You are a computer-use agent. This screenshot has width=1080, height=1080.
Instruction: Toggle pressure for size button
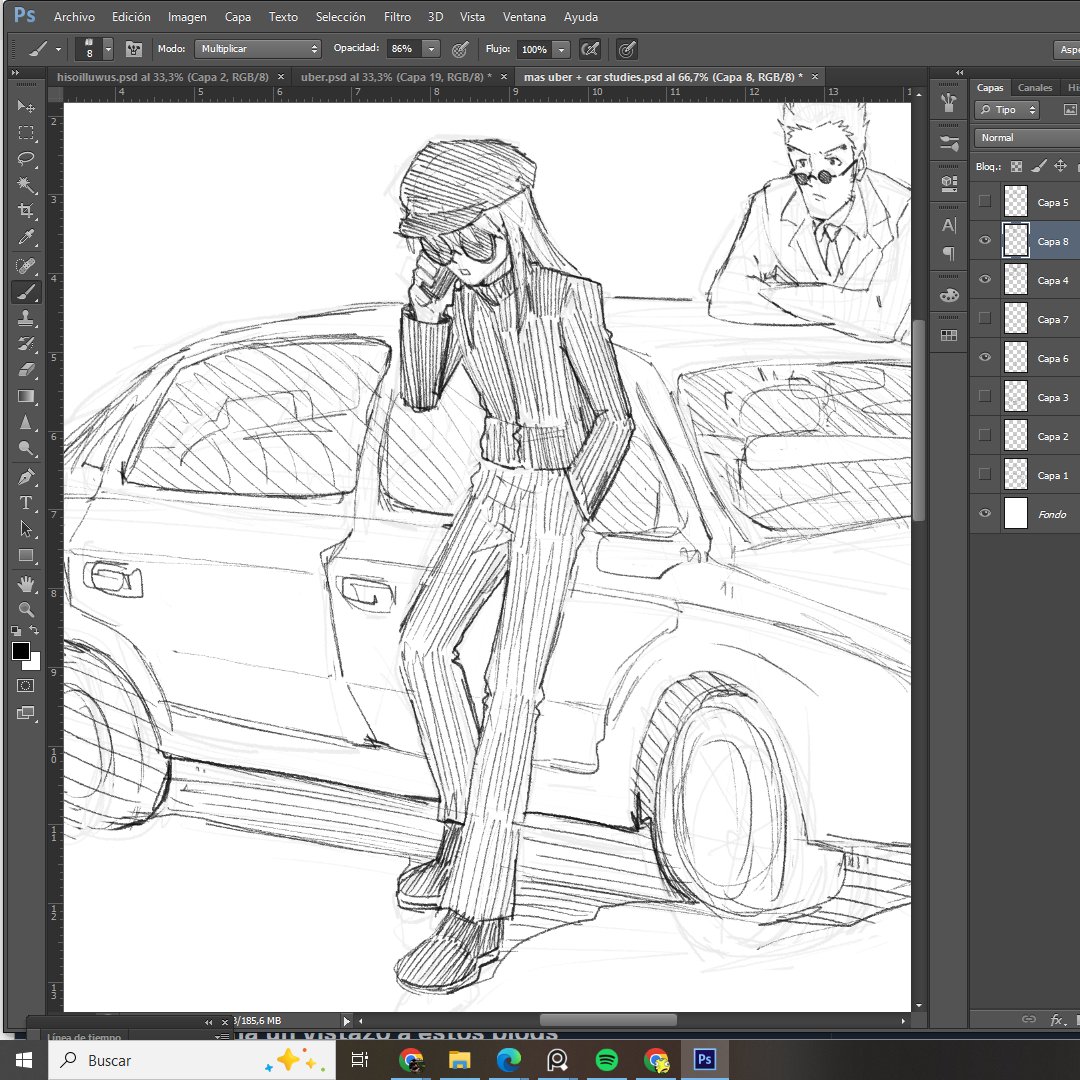point(626,49)
